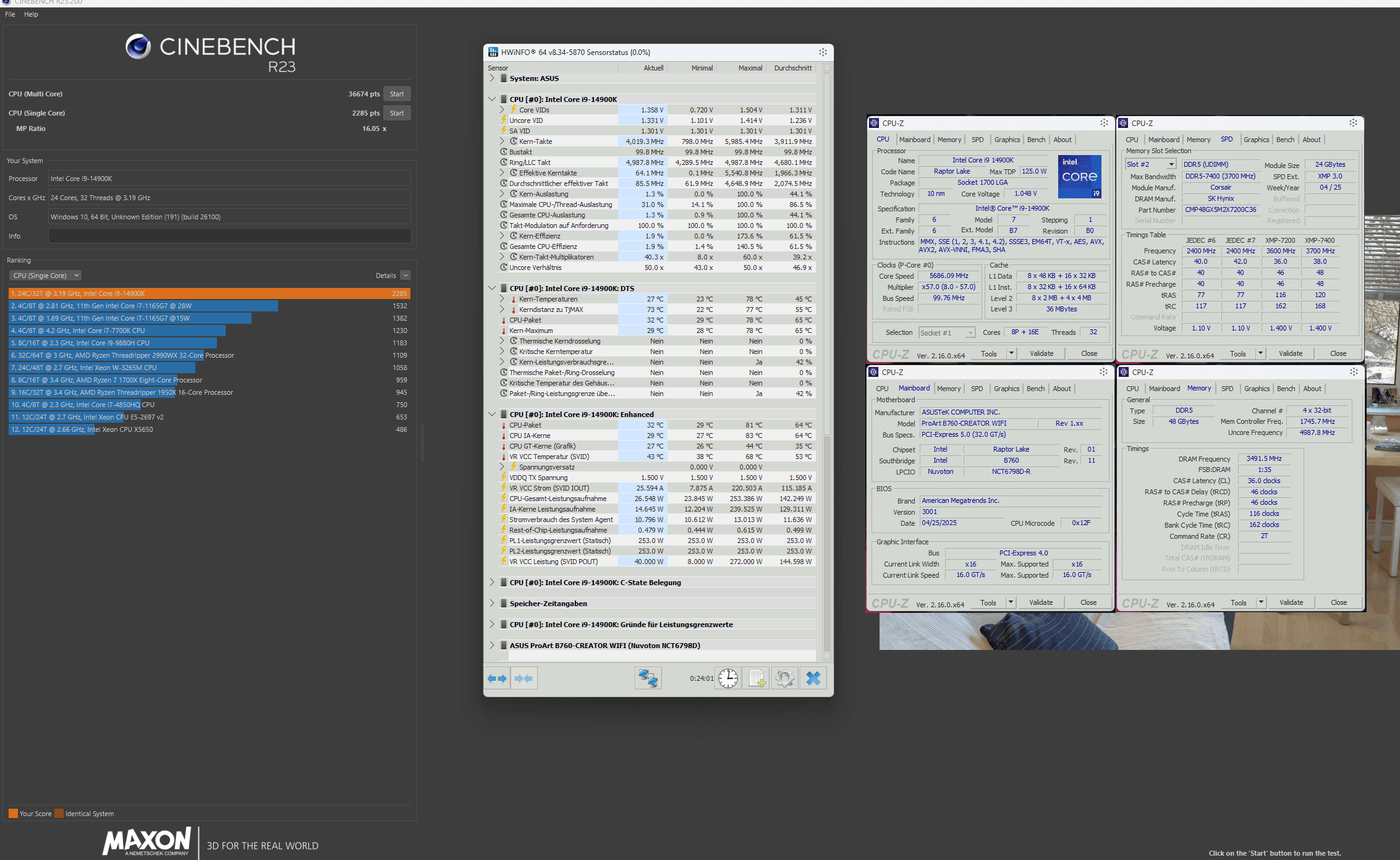
Task: Open HWiNFO sensor settings gear icon
Action: [785, 678]
